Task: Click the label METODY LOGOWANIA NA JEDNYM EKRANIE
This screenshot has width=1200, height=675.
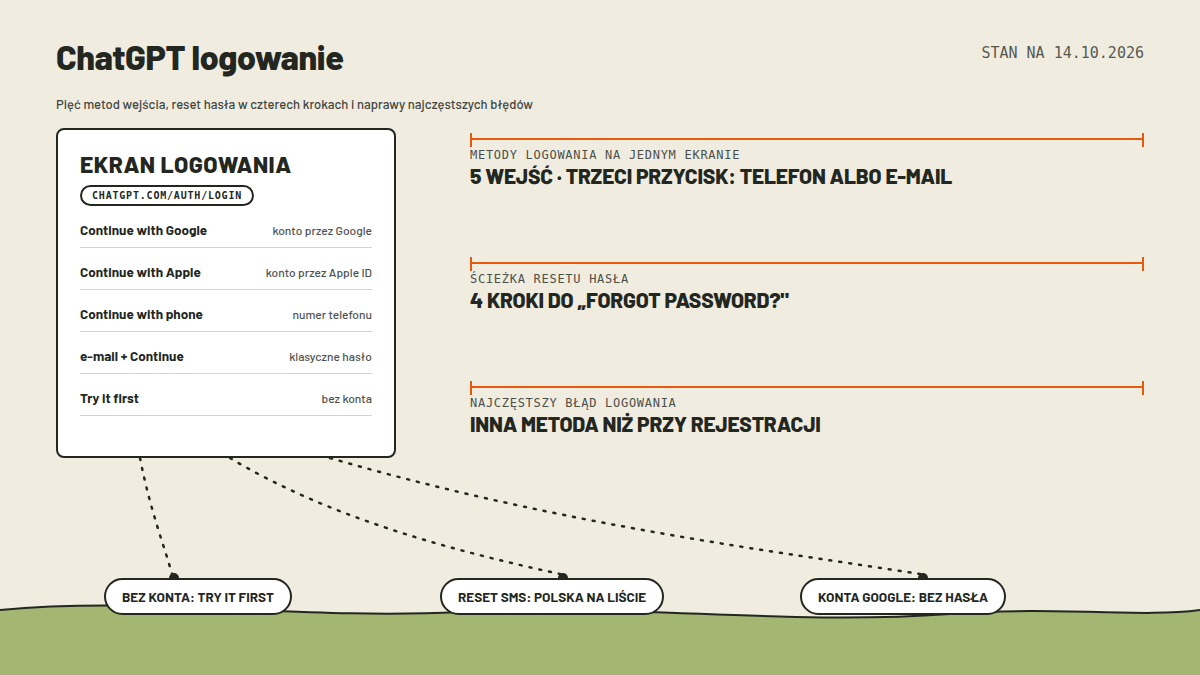Action: (605, 155)
